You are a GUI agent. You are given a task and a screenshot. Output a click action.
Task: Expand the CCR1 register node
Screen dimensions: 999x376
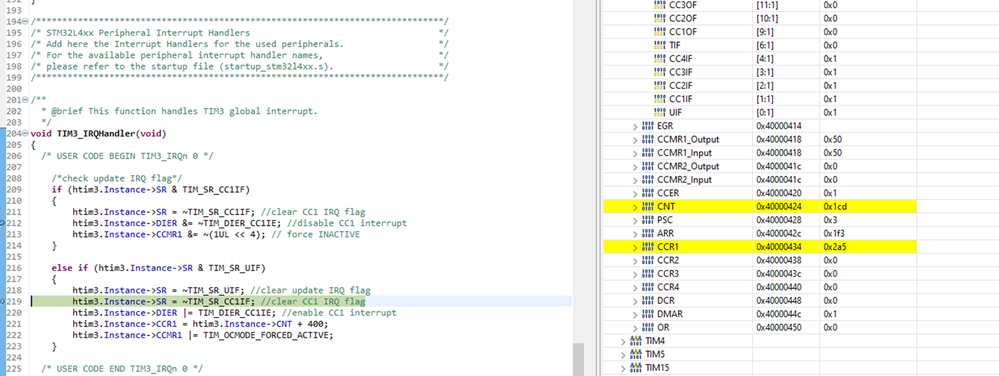[635, 247]
